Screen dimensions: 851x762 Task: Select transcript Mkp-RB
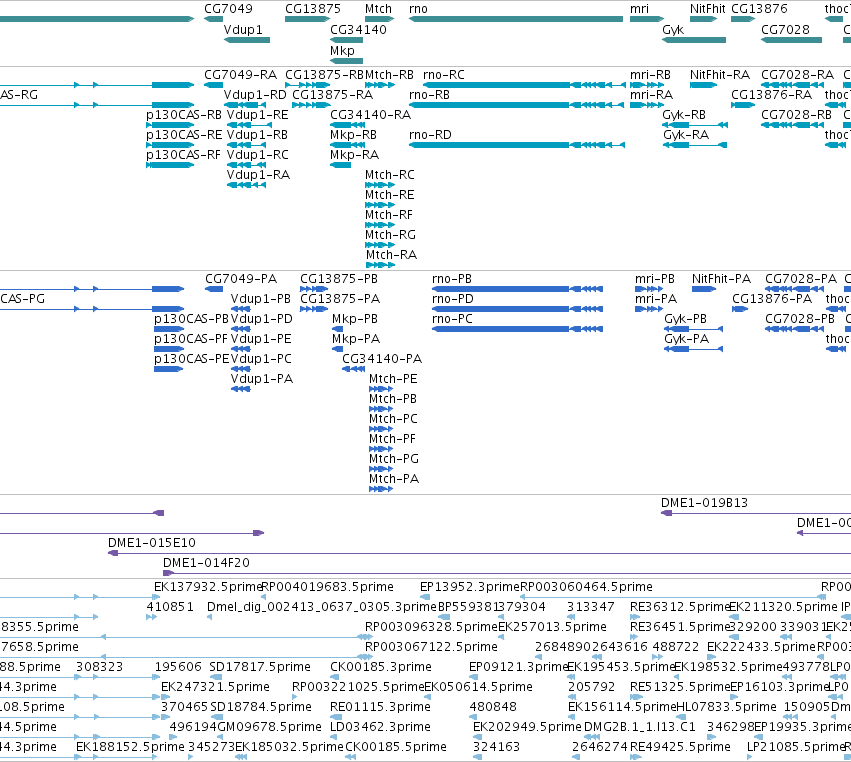(353, 135)
